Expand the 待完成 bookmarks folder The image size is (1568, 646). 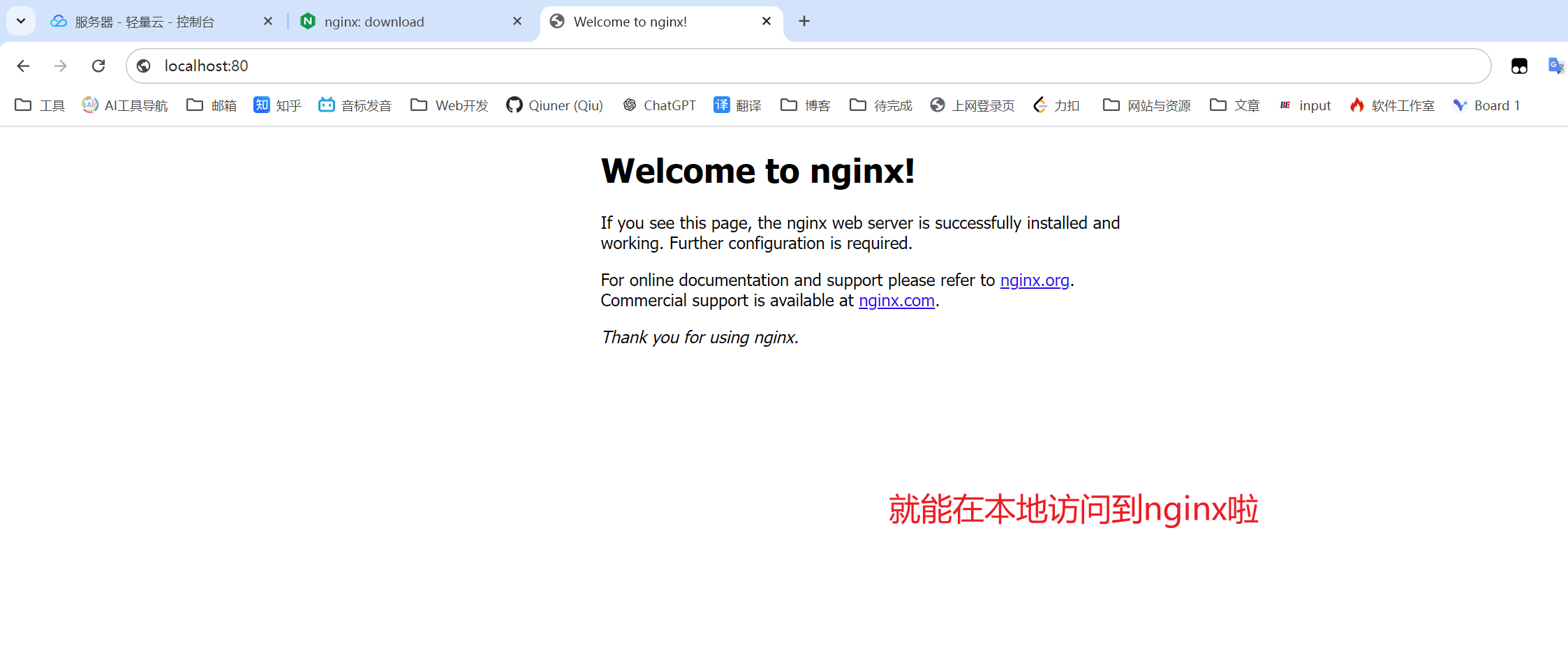pyautogui.click(x=881, y=105)
